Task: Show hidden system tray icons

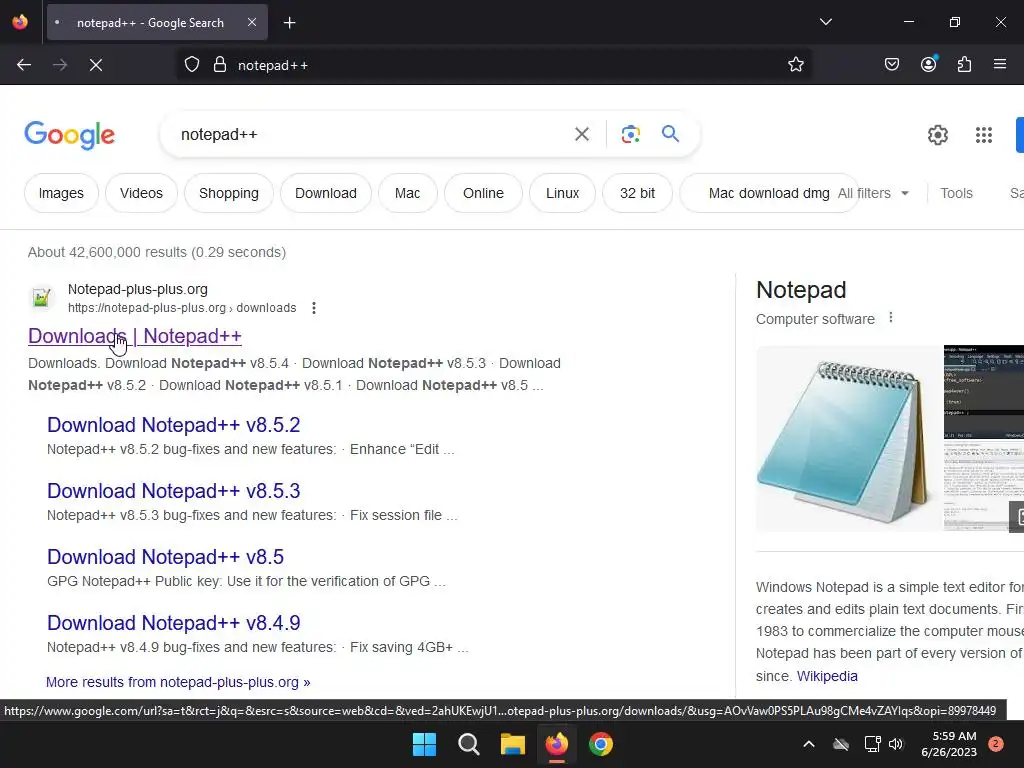Action: (808, 744)
